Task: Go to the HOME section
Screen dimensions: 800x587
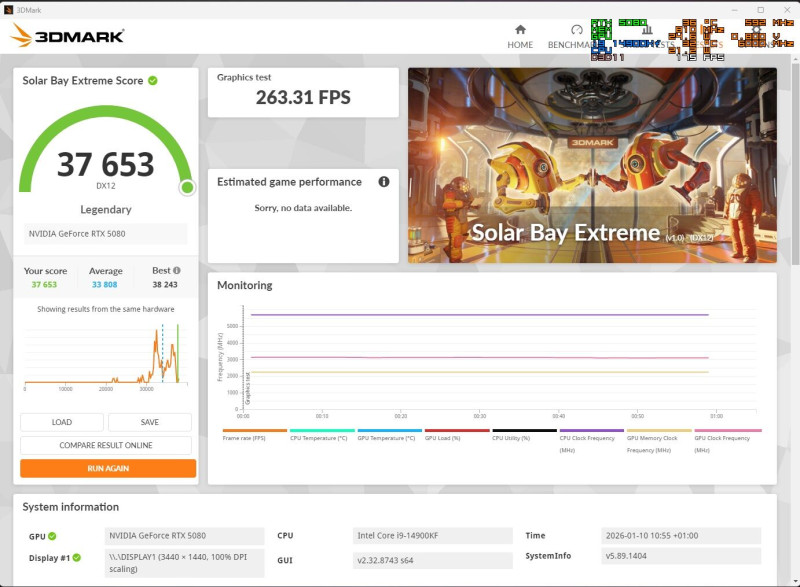Action: tap(520, 37)
